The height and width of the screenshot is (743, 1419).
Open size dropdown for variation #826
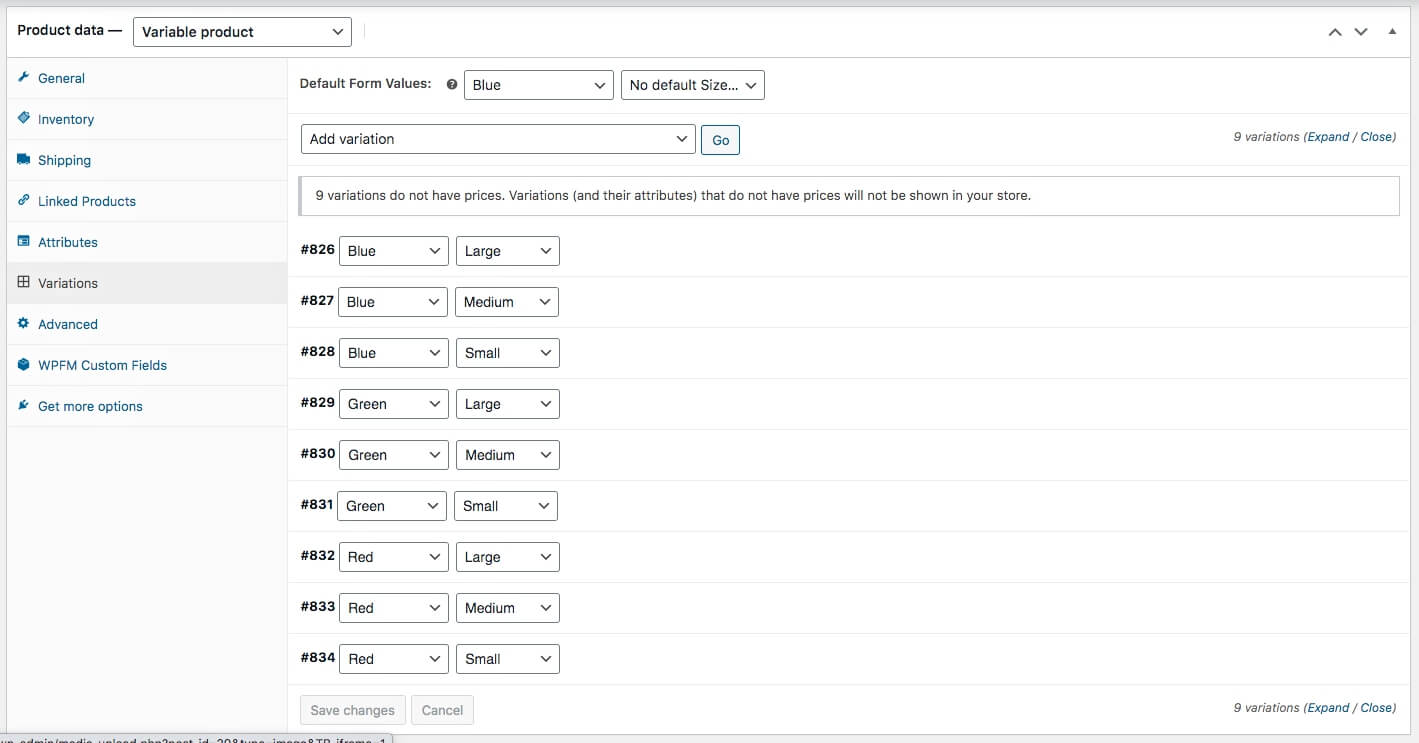tap(508, 251)
